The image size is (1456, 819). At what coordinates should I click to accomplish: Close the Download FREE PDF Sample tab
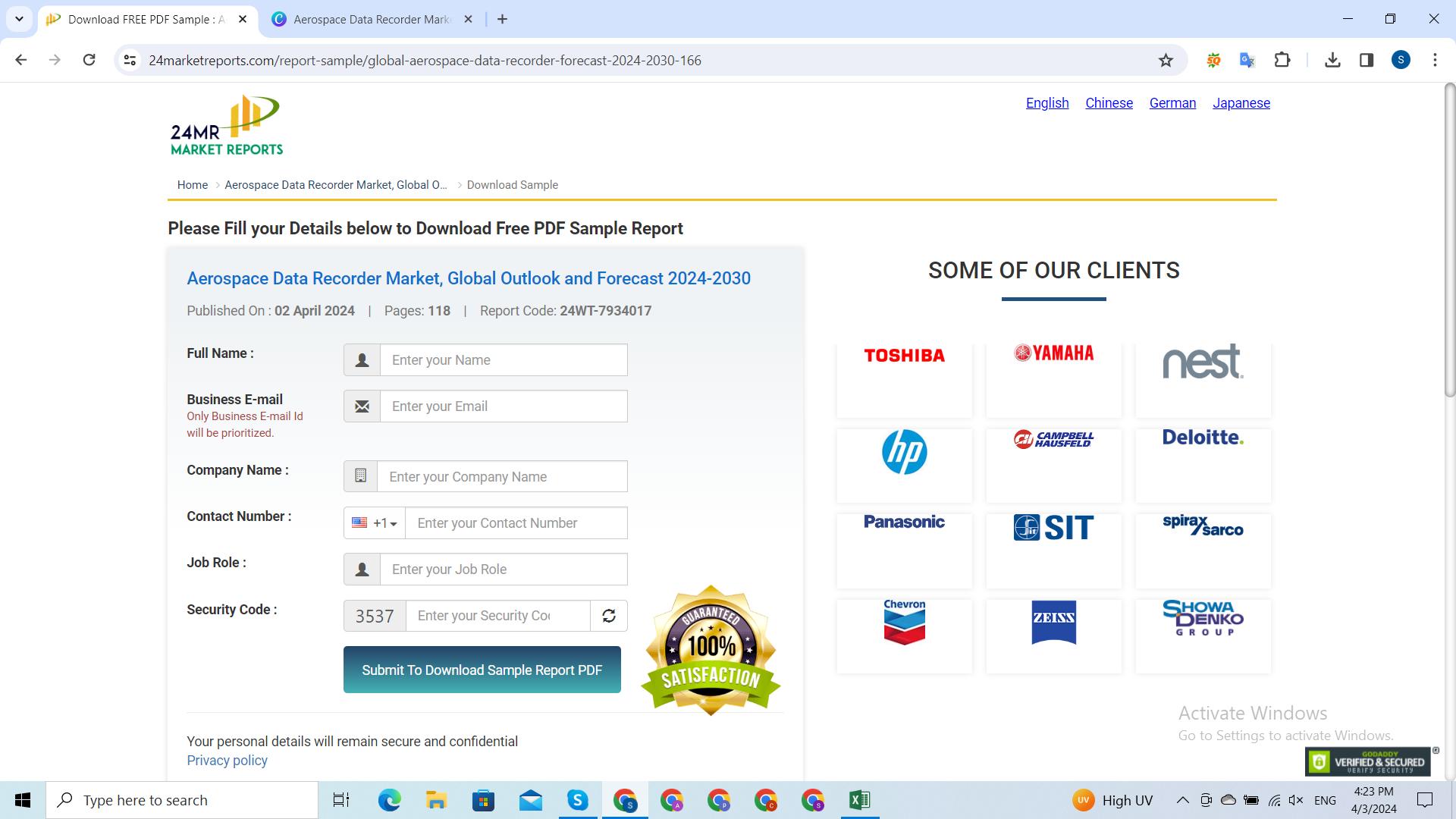pyautogui.click(x=243, y=20)
